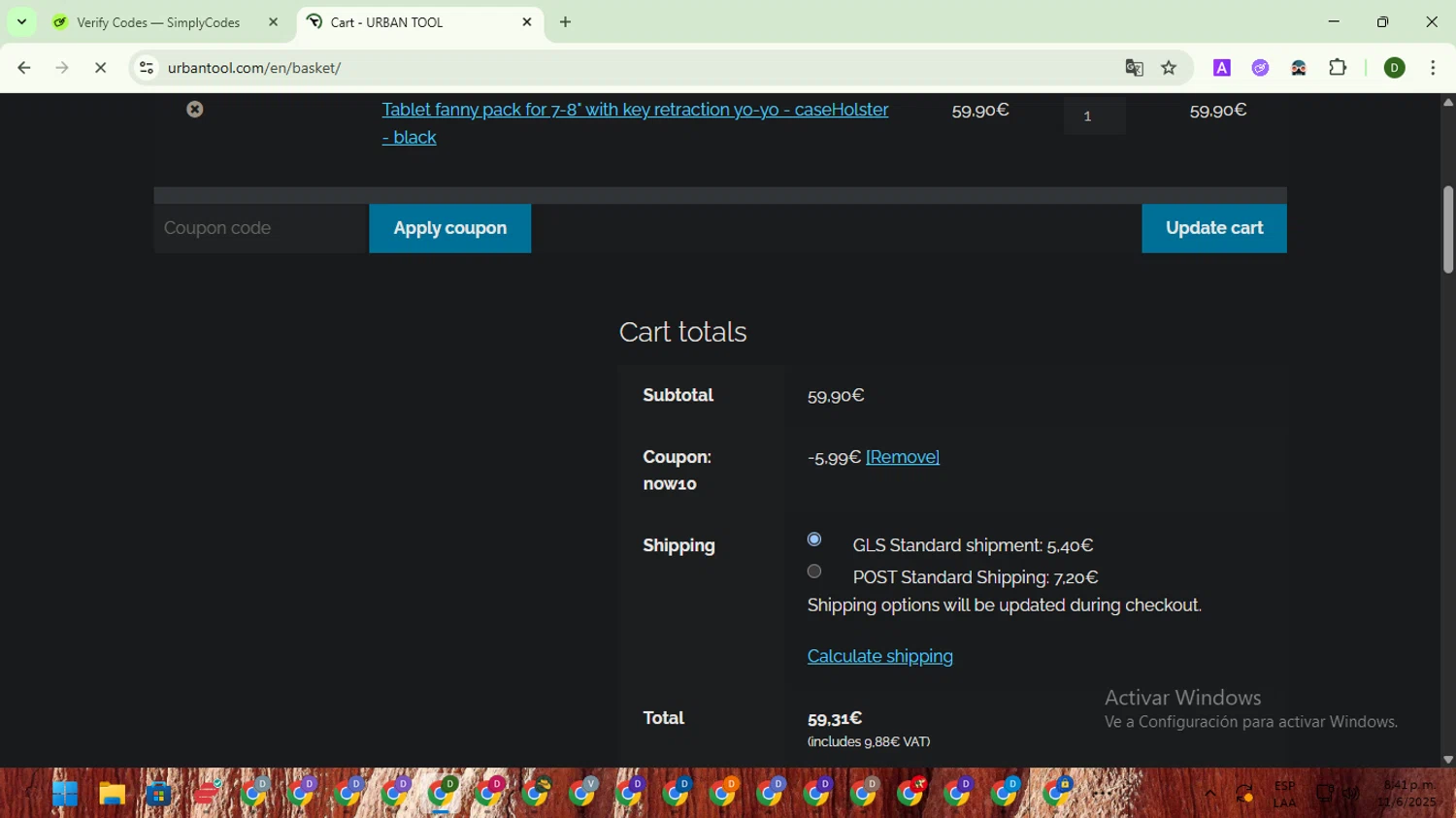Click the page vertical scrollbar thumb

pyautogui.click(x=1448, y=229)
